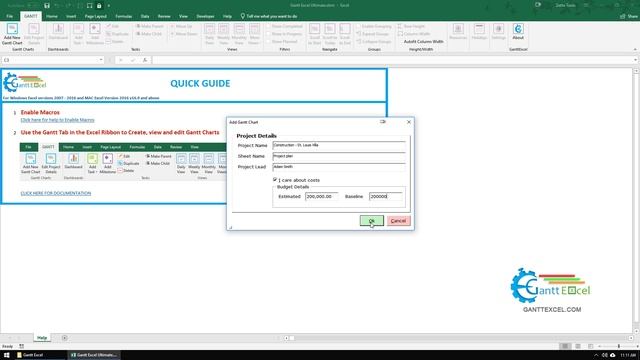The width and height of the screenshot is (640, 360).
Task: Click the Baseline budget field
Action: tap(386, 196)
